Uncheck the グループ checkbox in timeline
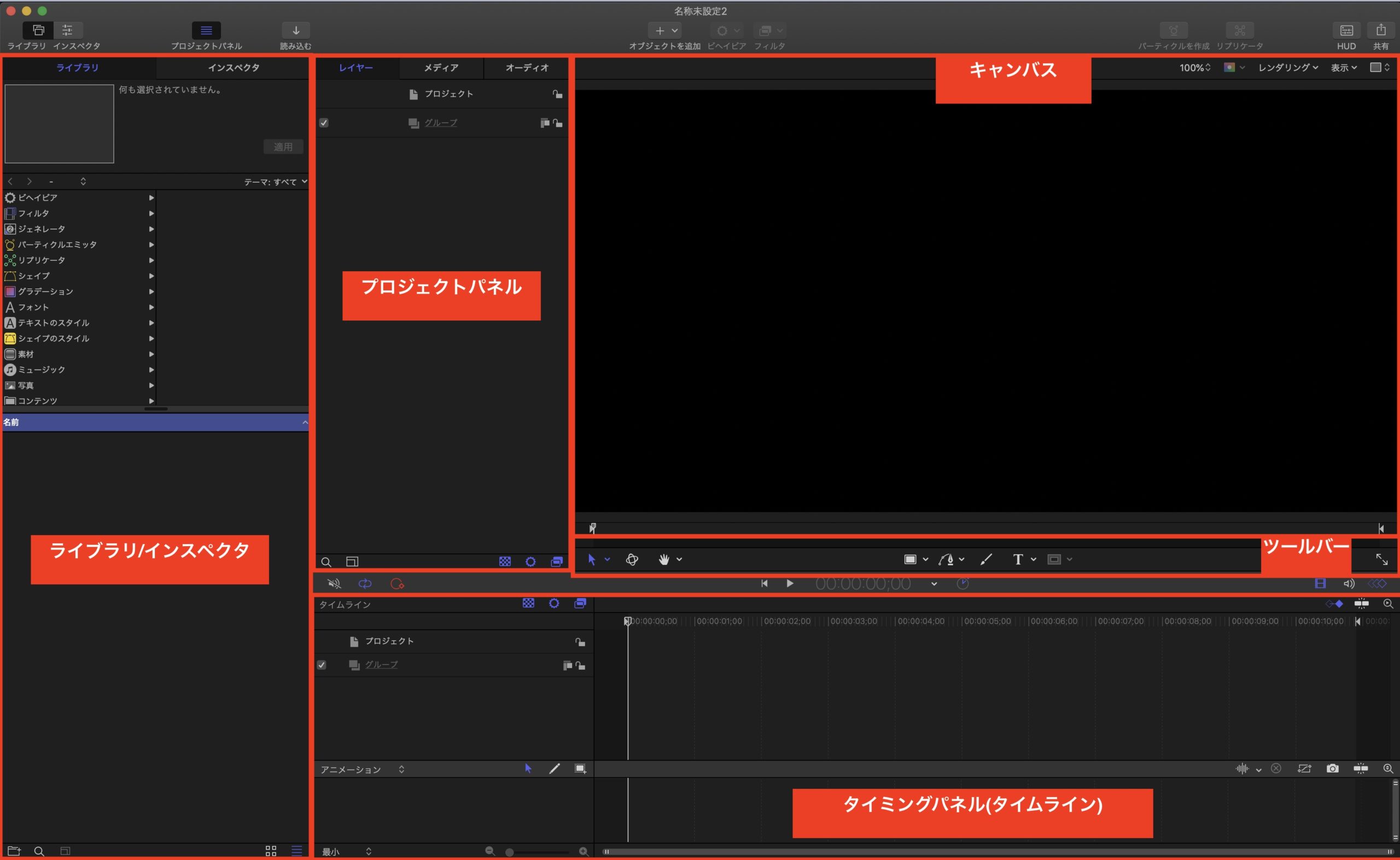The height and width of the screenshot is (860, 1400). [322, 665]
